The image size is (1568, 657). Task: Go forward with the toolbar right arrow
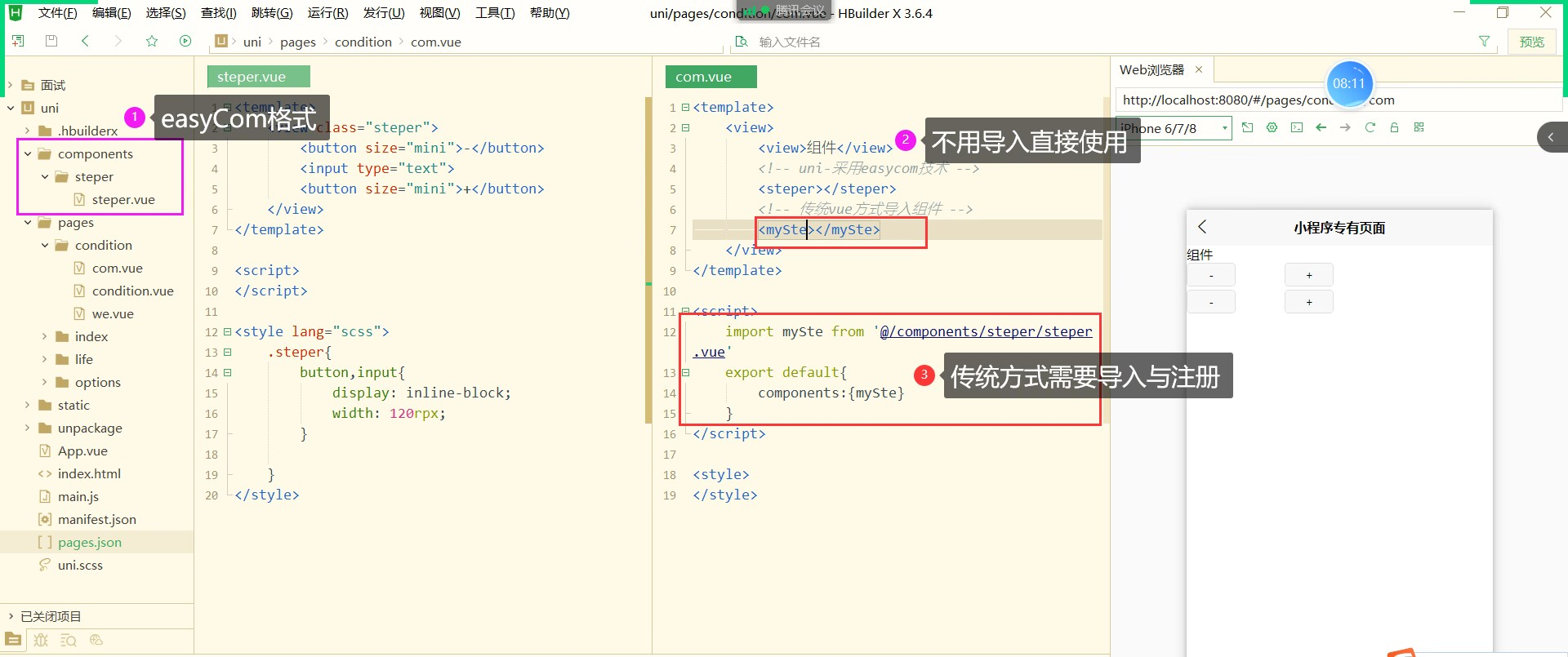118,41
